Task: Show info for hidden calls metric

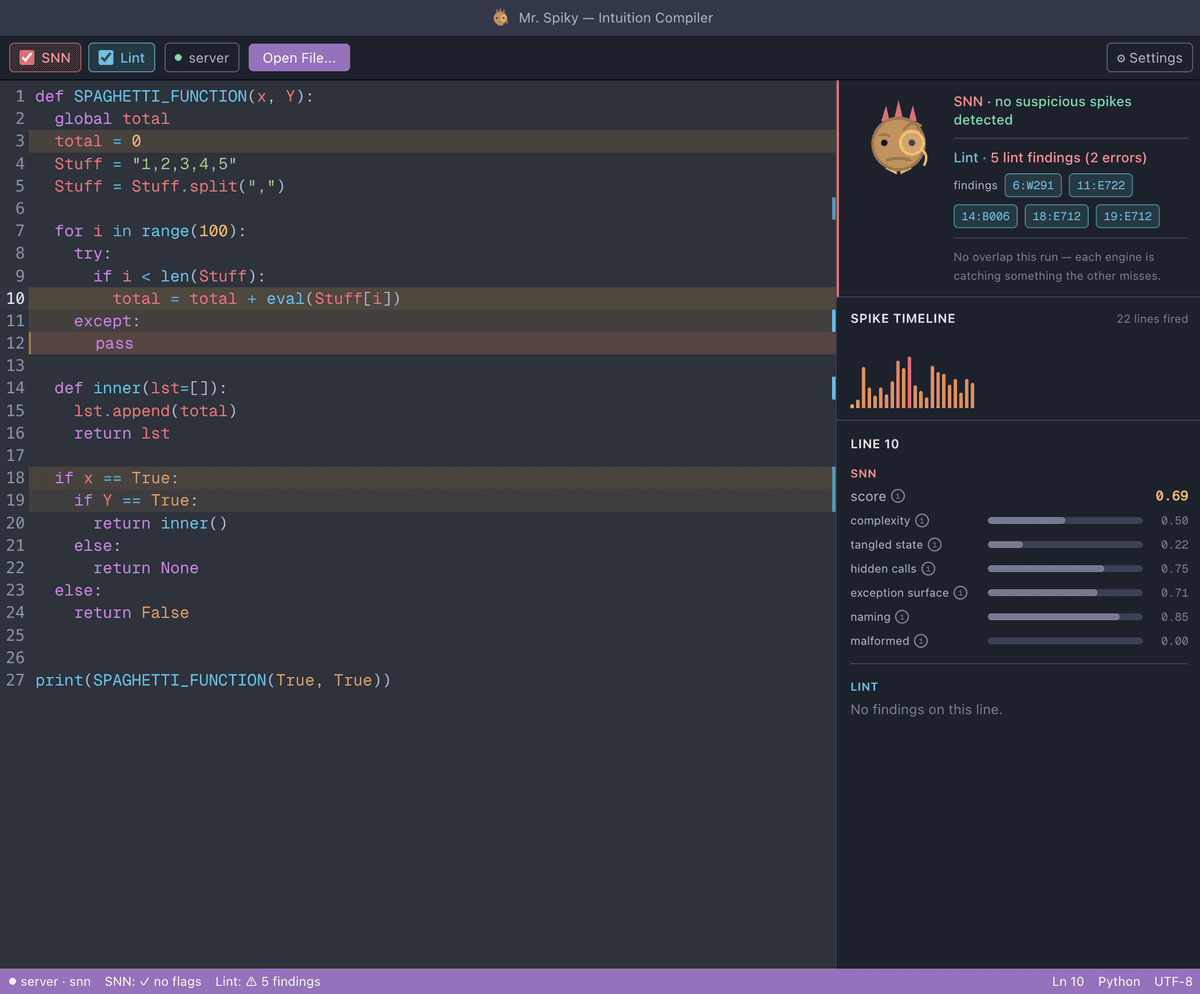Action: click(x=927, y=569)
